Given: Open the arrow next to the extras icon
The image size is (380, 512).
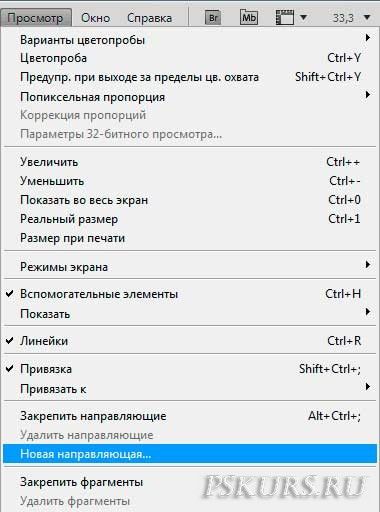Looking at the screenshot, I should (x=303, y=17).
